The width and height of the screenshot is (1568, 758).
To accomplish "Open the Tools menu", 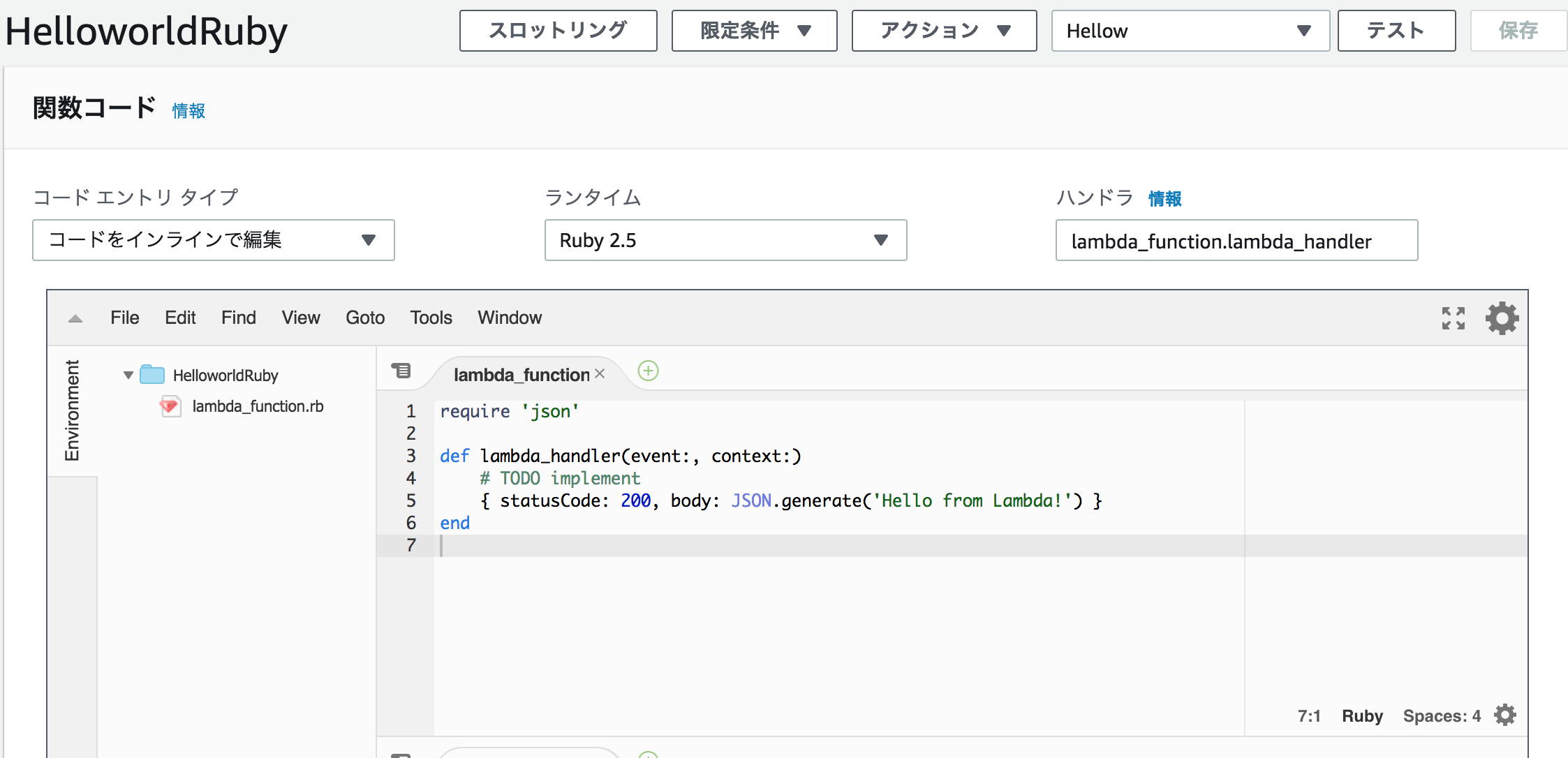I will coord(431,318).
